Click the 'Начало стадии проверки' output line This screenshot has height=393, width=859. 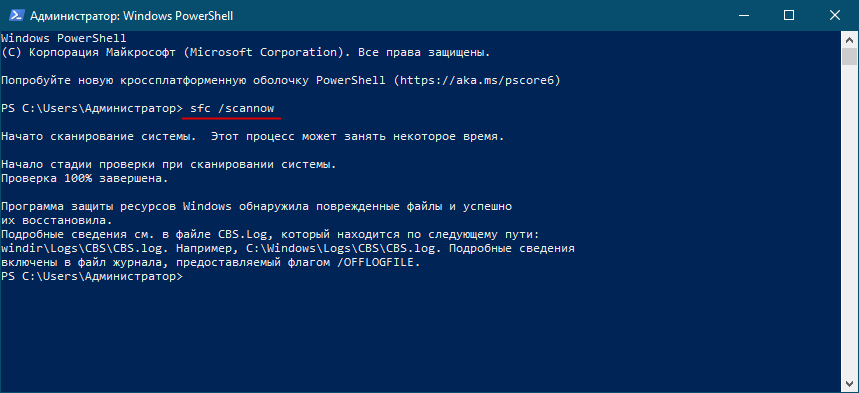pyautogui.click(x=169, y=164)
